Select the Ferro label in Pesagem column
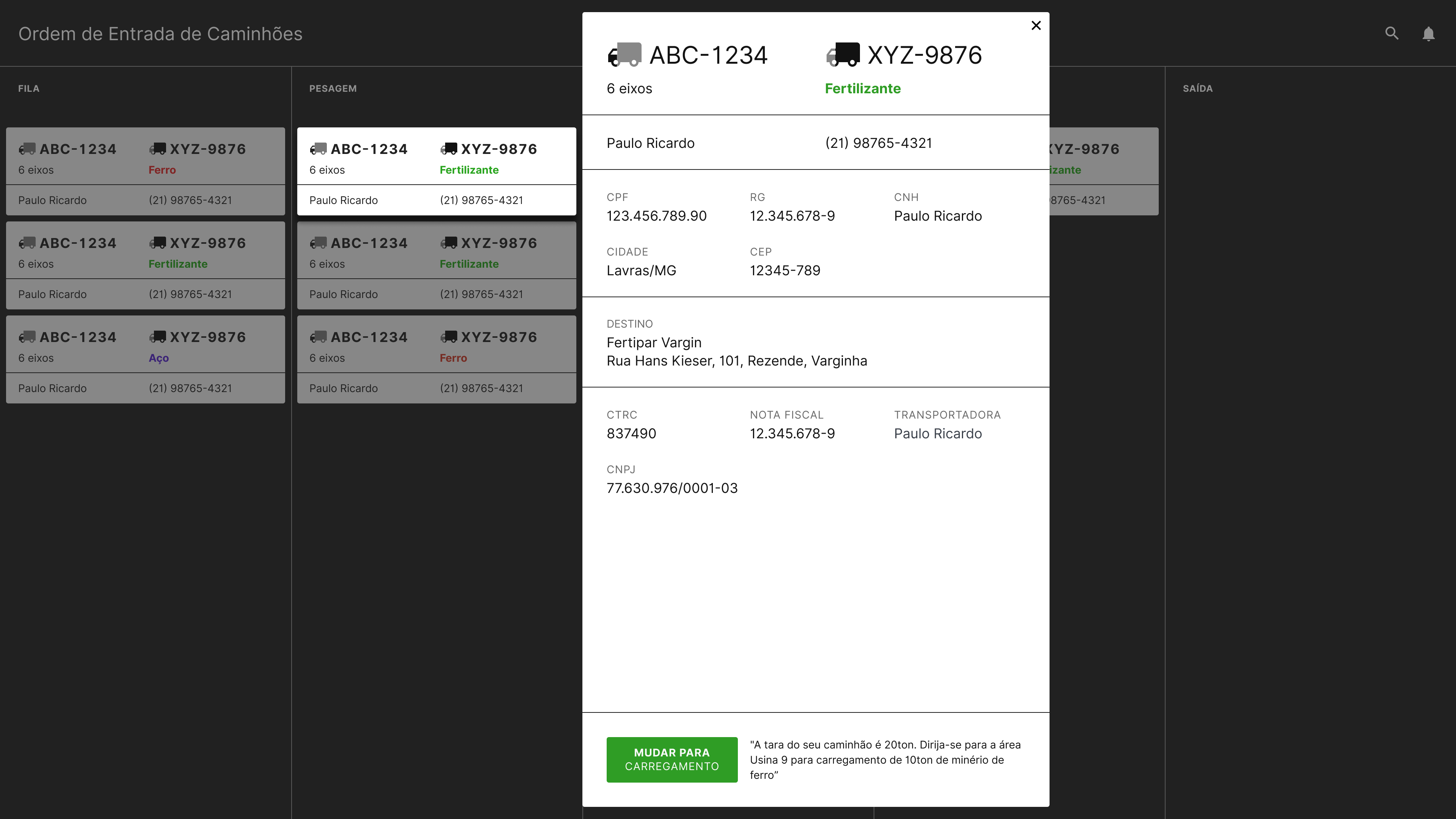 pyautogui.click(x=453, y=358)
